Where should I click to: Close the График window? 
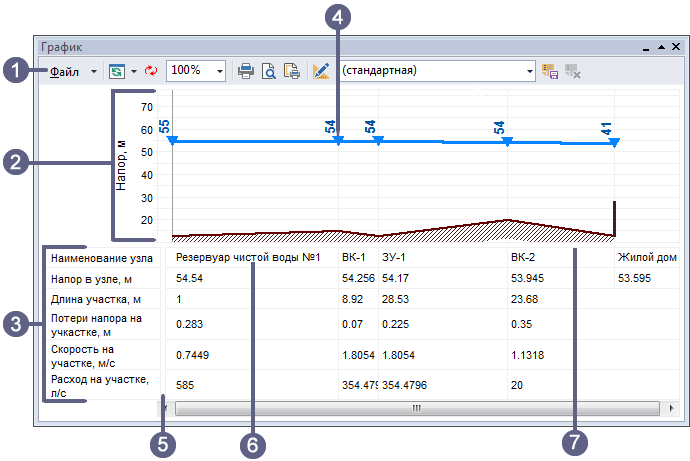pos(675,47)
